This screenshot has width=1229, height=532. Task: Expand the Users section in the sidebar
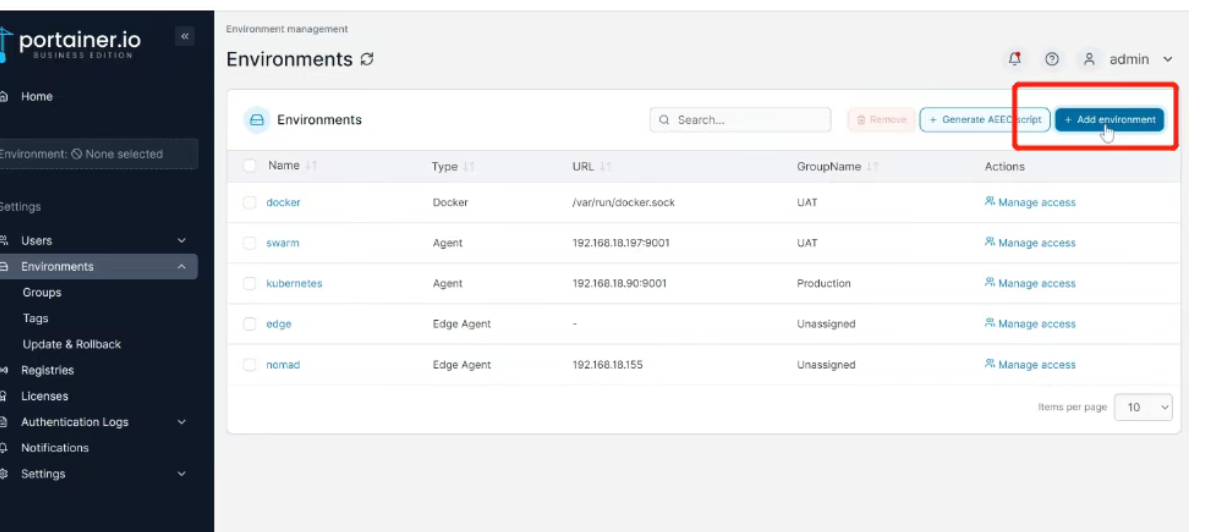coord(181,241)
